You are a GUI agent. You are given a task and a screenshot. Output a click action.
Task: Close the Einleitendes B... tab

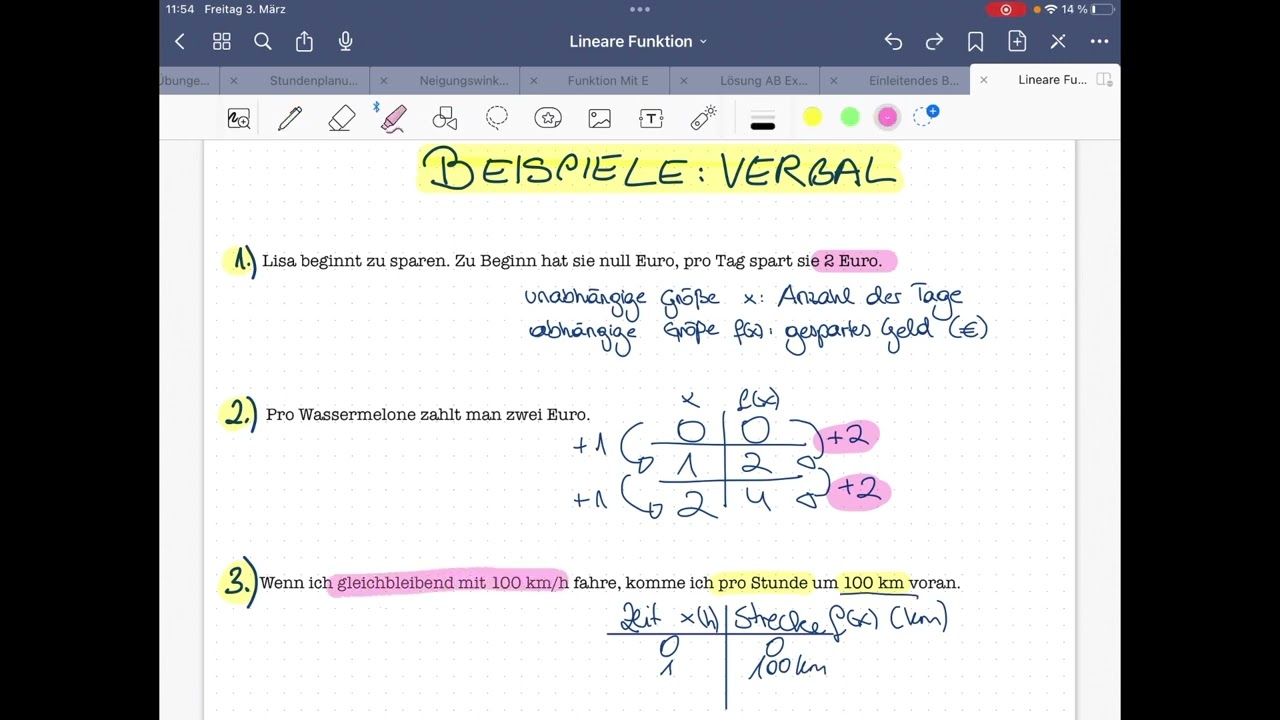click(834, 80)
